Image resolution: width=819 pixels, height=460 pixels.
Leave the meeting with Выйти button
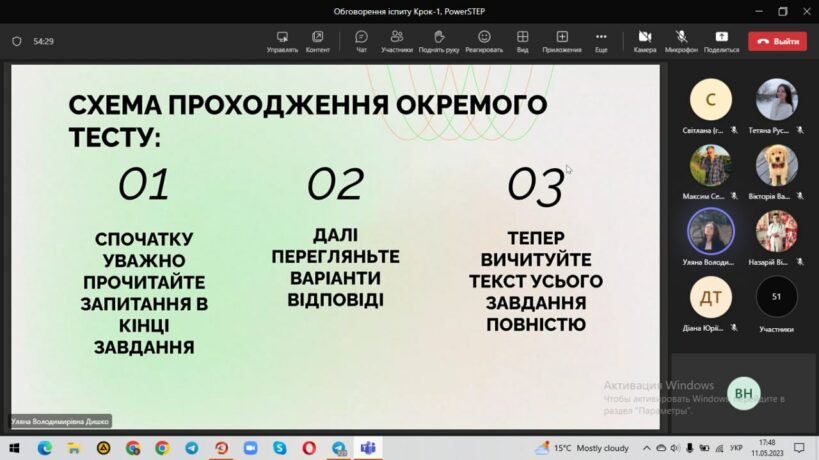point(778,41)
